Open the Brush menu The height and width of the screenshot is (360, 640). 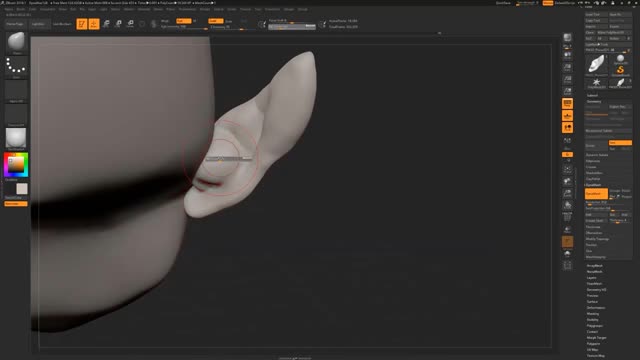pos(20,9)
